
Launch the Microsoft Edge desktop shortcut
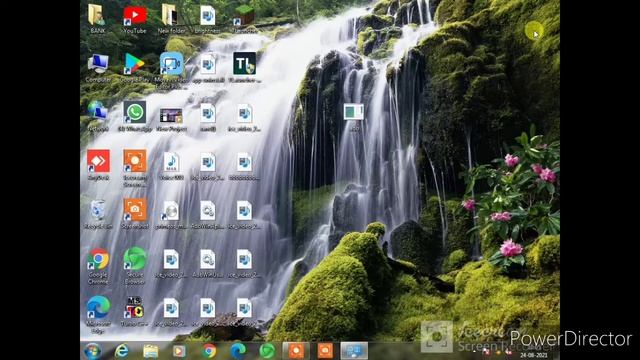pyautogui.click(x=98, y=314)
